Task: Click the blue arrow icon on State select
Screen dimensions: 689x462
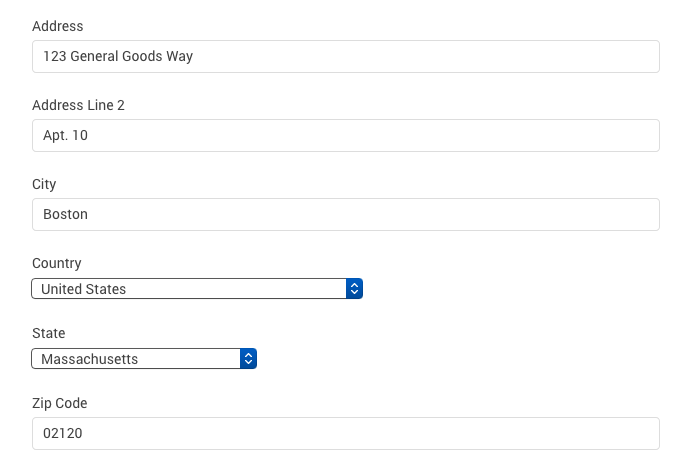Action: tap(248, 359)
